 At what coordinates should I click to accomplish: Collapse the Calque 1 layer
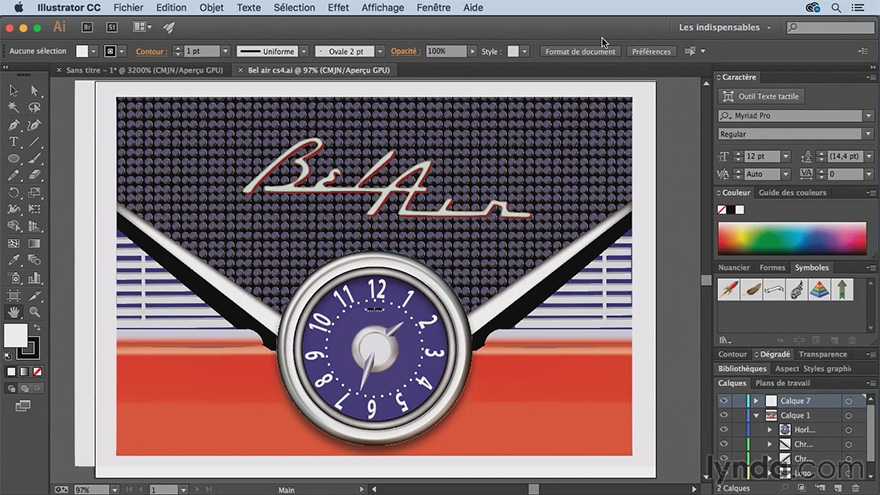pyautogui.click(x=756, y=416)
